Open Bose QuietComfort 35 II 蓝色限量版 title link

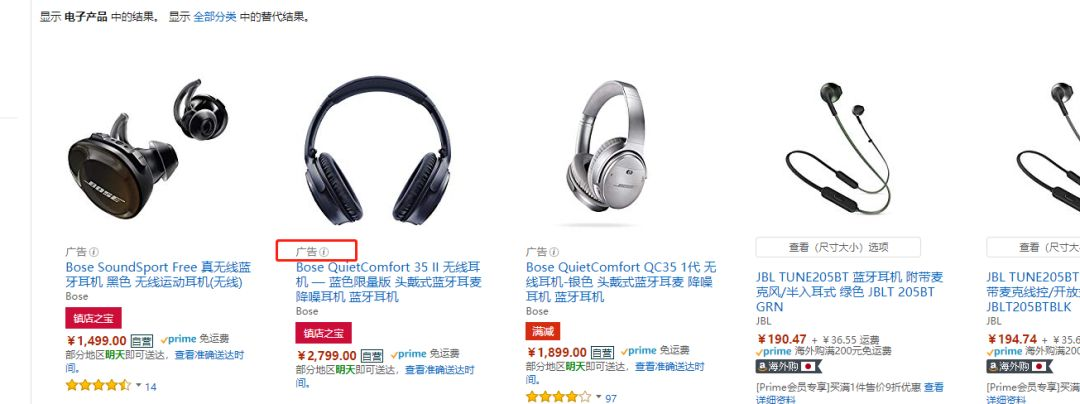pyautogui.click(x=388, y=282)
